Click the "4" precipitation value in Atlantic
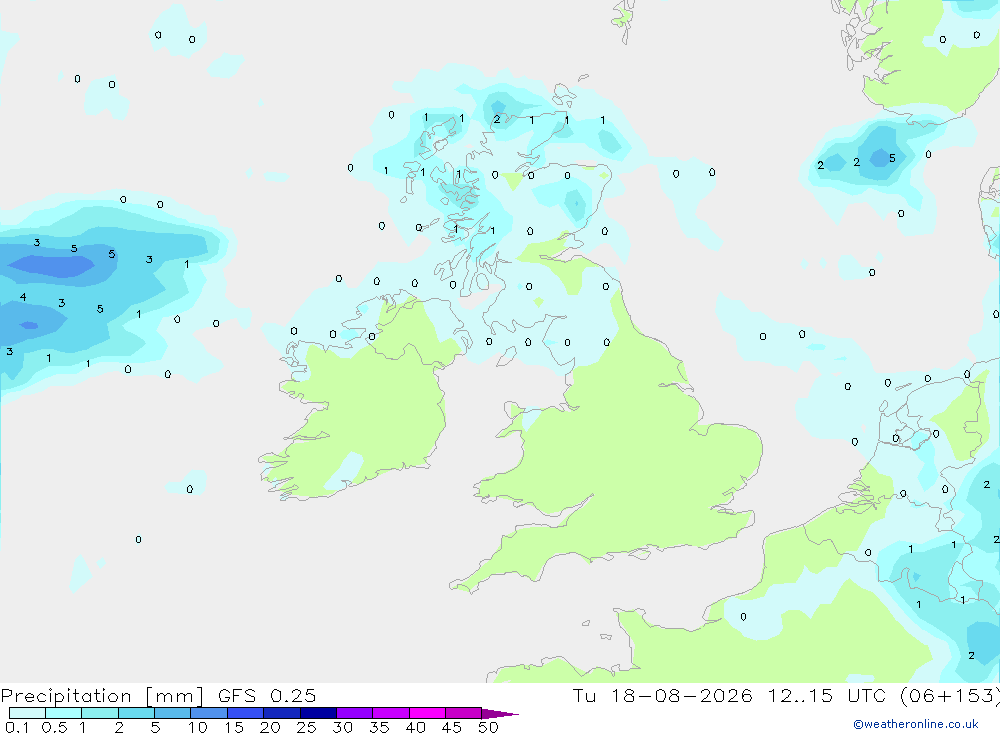 (23, 297)
